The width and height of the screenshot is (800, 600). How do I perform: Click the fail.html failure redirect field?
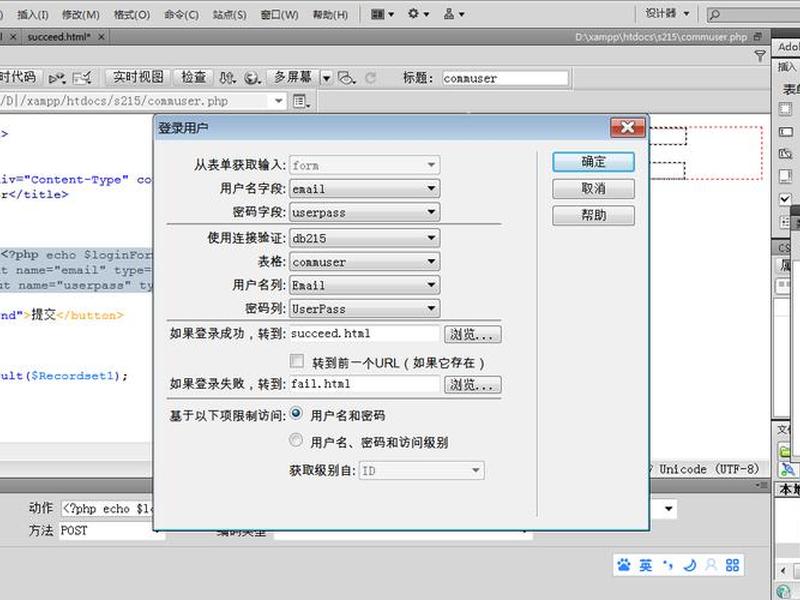[364, 384]
